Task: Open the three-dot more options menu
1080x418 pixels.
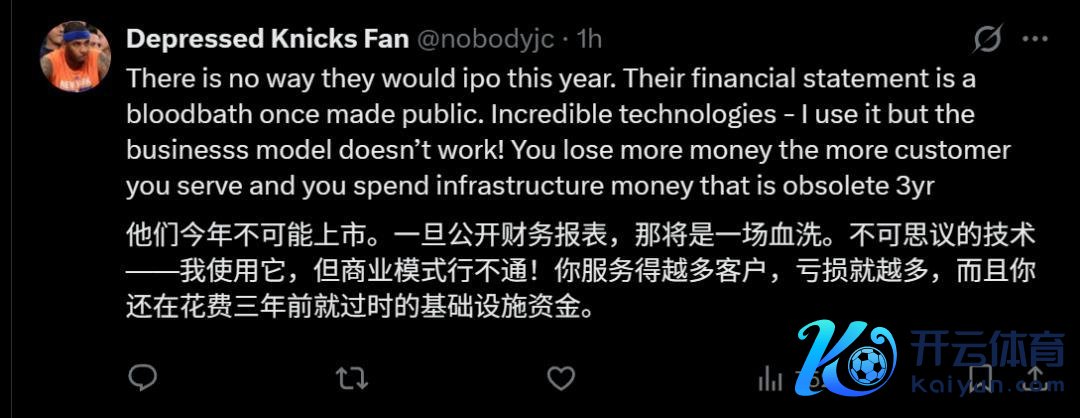Action: (x=1034, y=39)
